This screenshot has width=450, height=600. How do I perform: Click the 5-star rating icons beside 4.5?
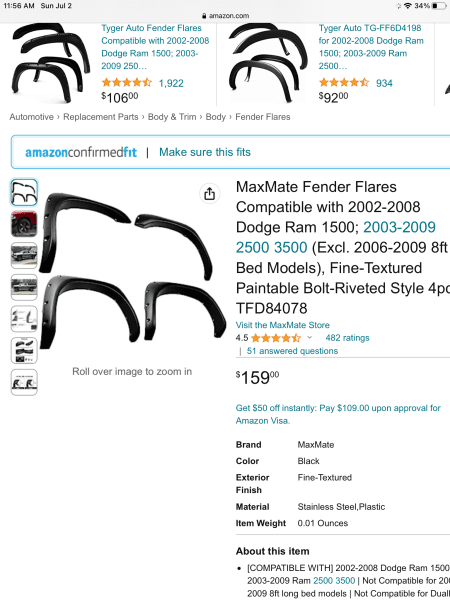(276, 338)
